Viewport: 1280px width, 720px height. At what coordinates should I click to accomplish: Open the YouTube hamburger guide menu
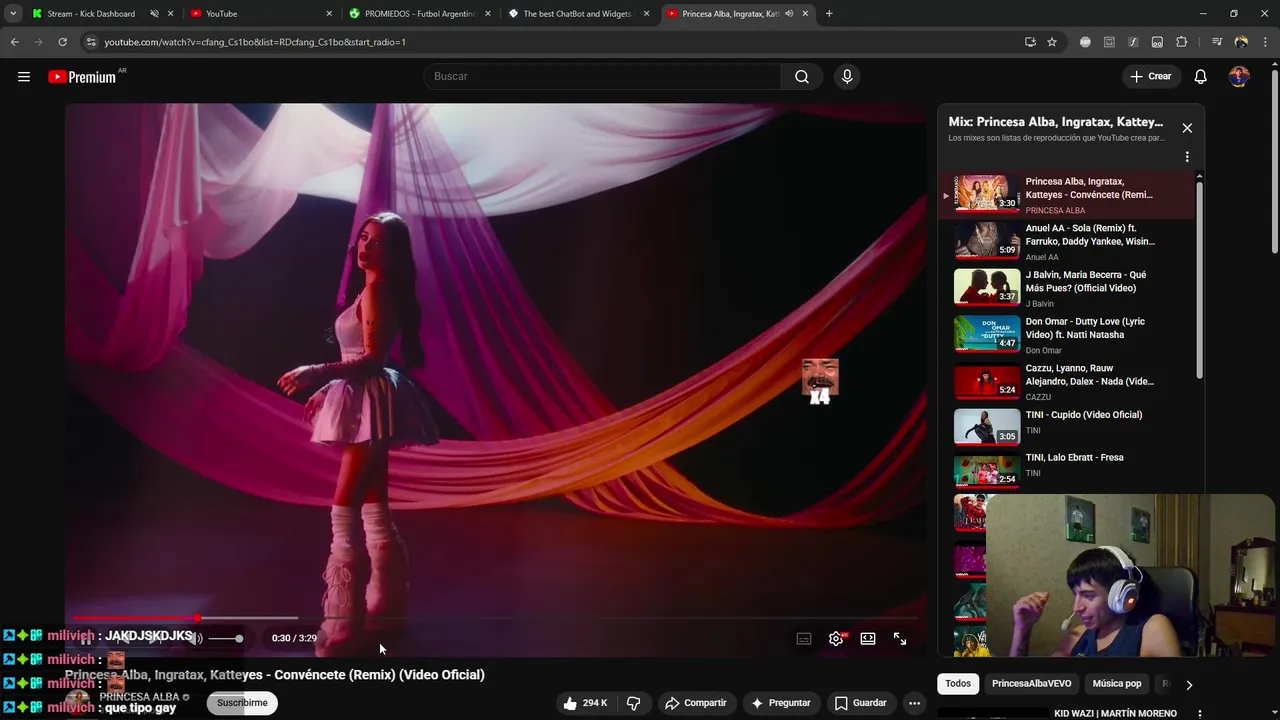pyautogui.click(x=24, y=77)
